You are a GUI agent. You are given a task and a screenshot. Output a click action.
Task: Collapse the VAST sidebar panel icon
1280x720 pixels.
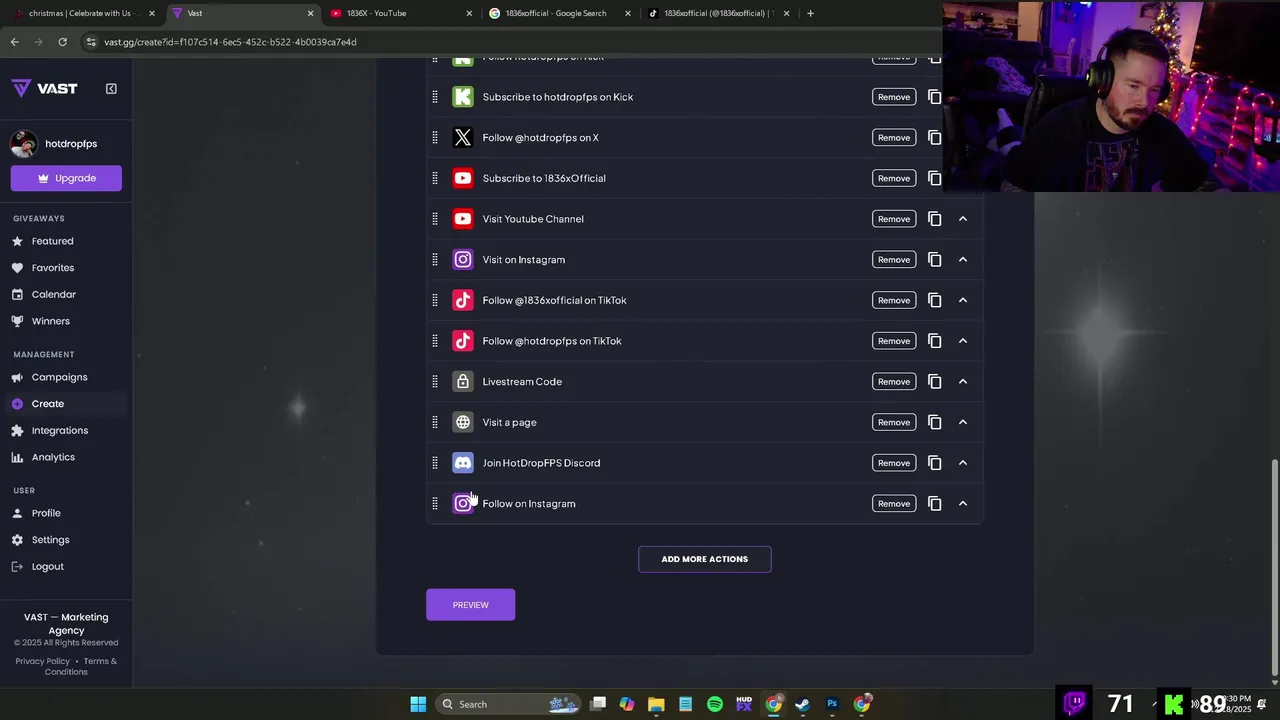pyautogui.click(x=111, y=88)
